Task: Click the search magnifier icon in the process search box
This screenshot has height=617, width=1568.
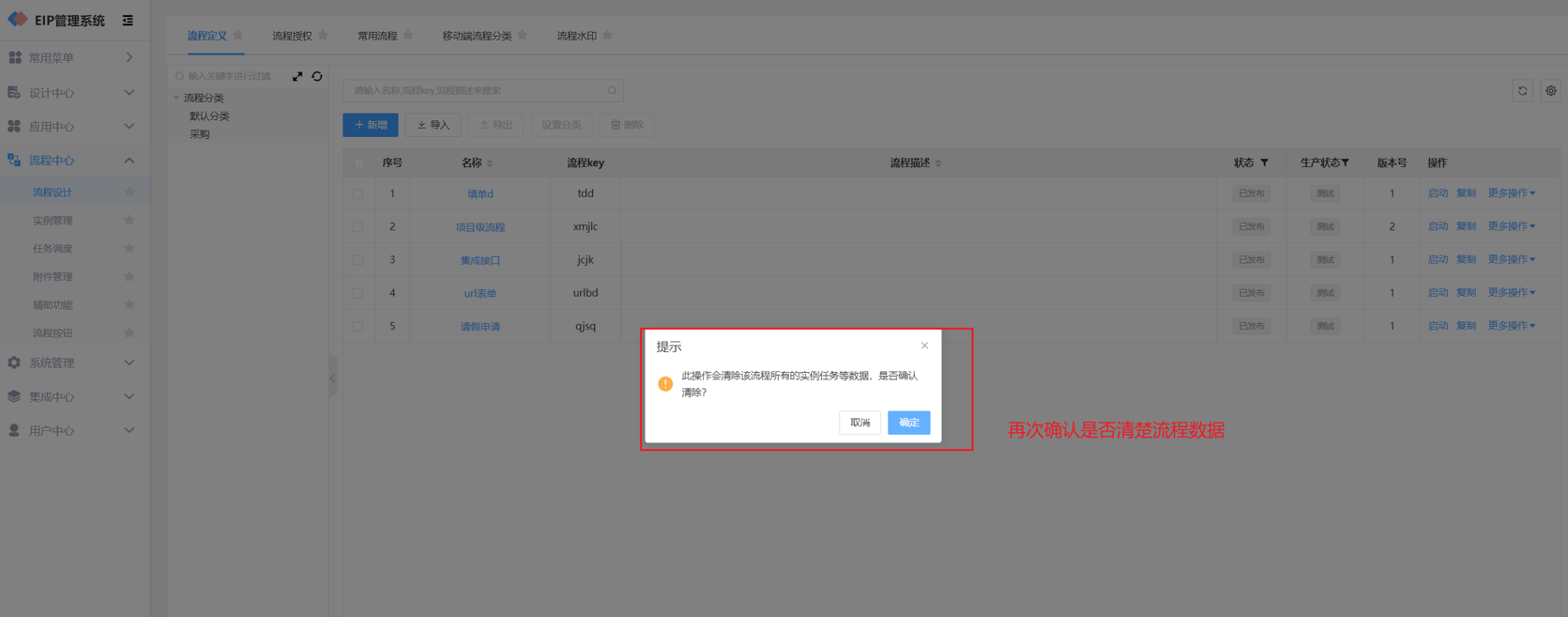Action: tap(612, 90)
